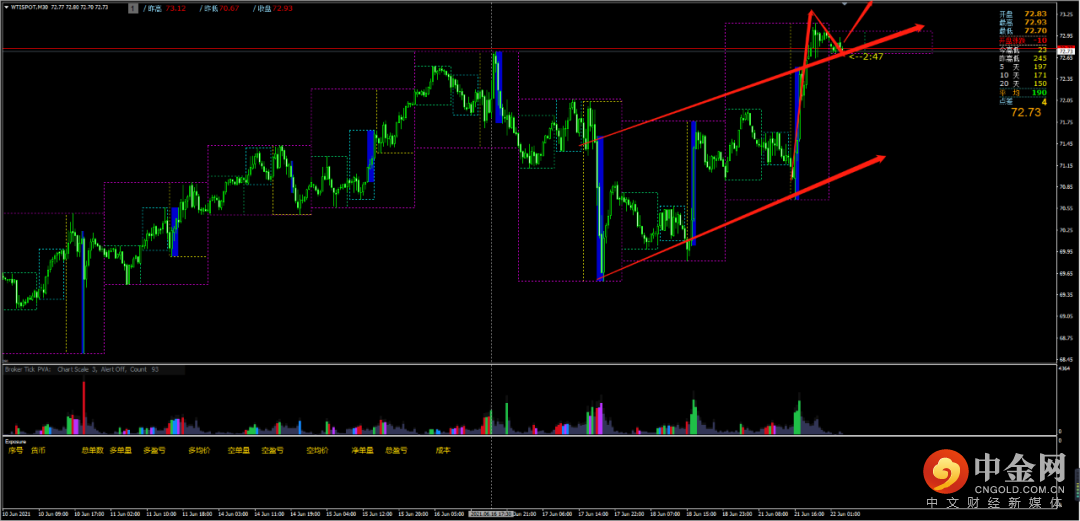Viewport: 1080px width, 521px height.
Task: Click the 空均价 column header
Action: coord(318,450)
